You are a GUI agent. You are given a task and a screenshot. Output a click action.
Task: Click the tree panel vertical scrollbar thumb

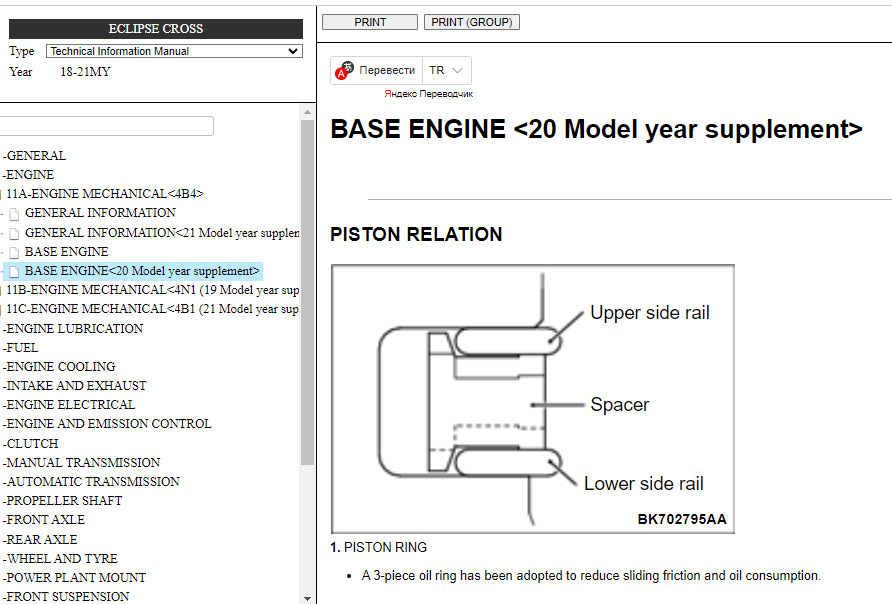(x=307, y=292)
